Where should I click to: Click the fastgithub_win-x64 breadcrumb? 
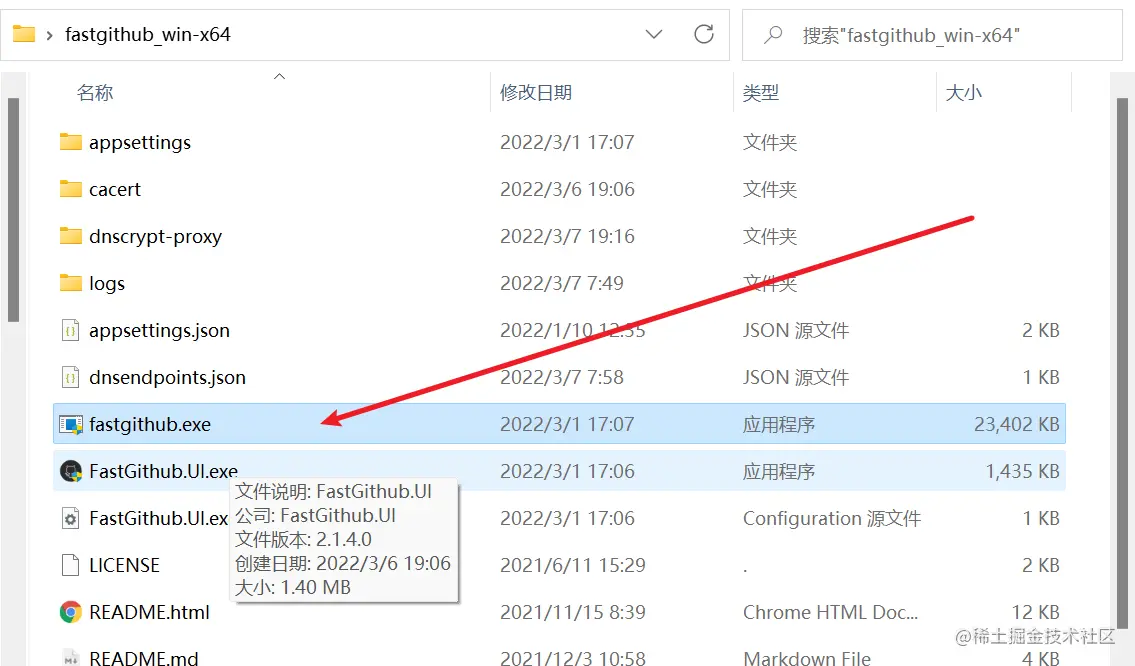(x=148, y=34)
